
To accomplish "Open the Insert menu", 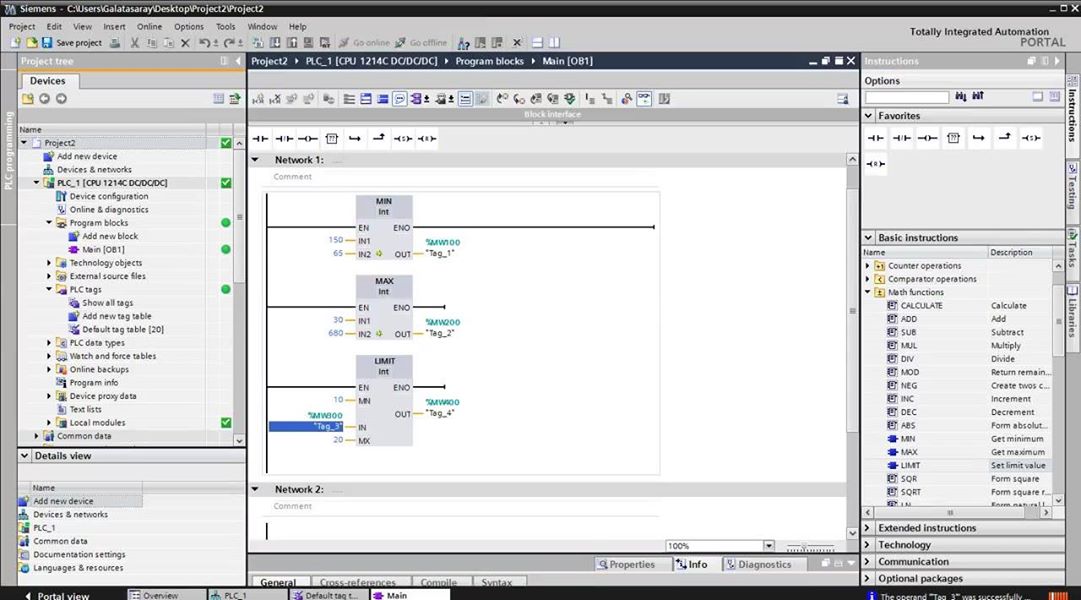I will click(114, 26).
